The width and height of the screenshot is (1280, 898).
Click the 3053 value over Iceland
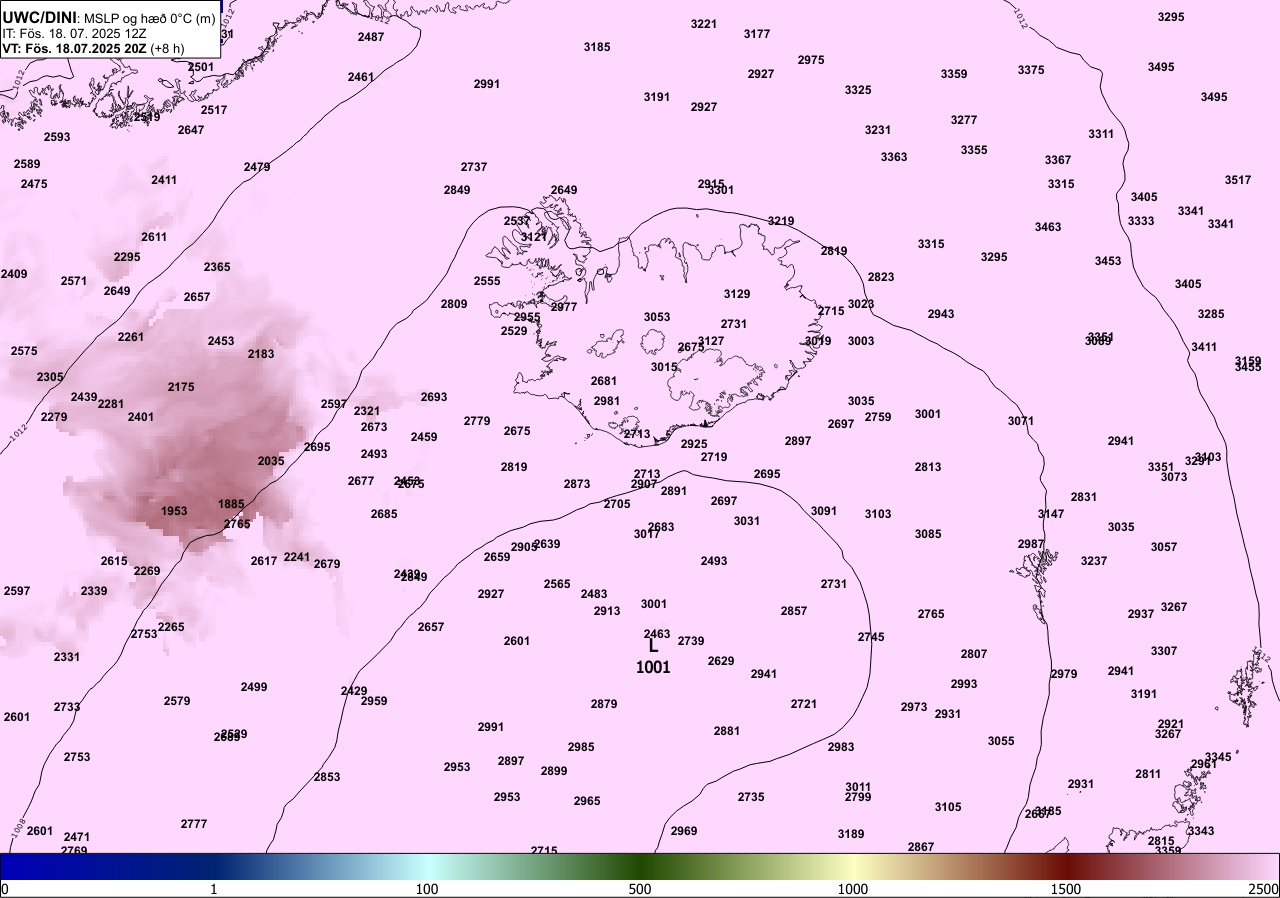coord(657,317)
